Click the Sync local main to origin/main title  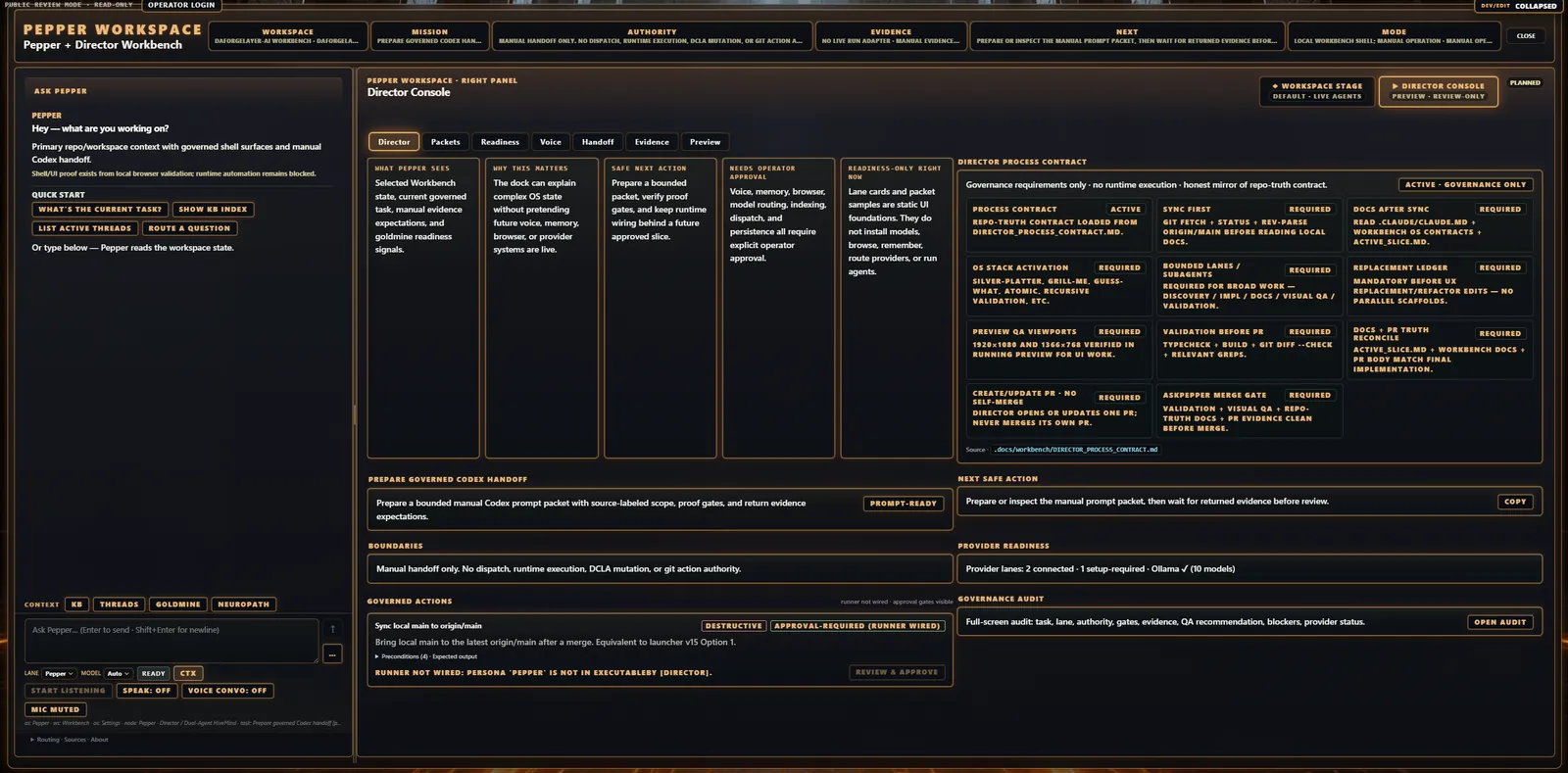point(428,626)
